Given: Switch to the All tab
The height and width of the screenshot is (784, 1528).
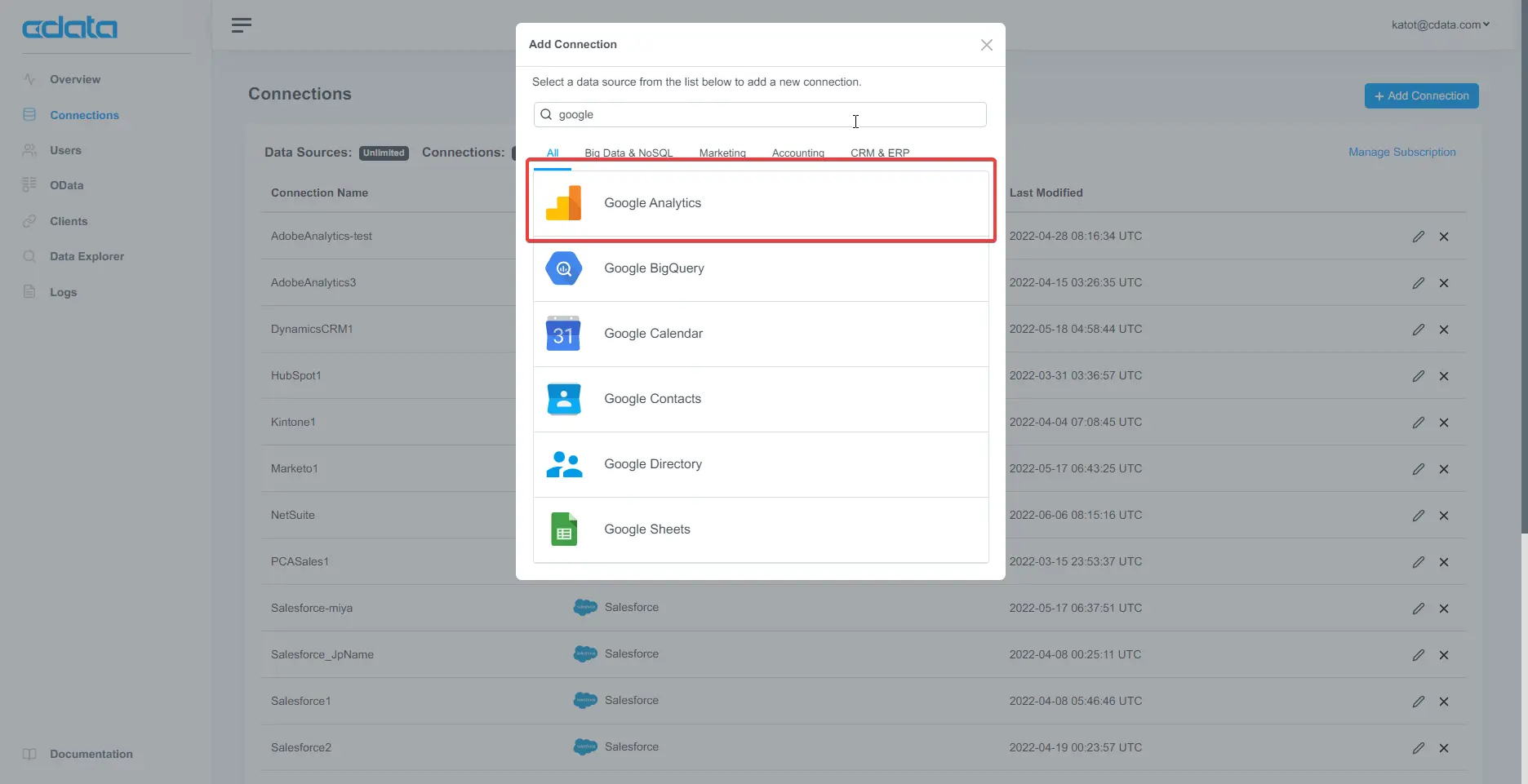Looking at the screenshot, I should (553, 153).
